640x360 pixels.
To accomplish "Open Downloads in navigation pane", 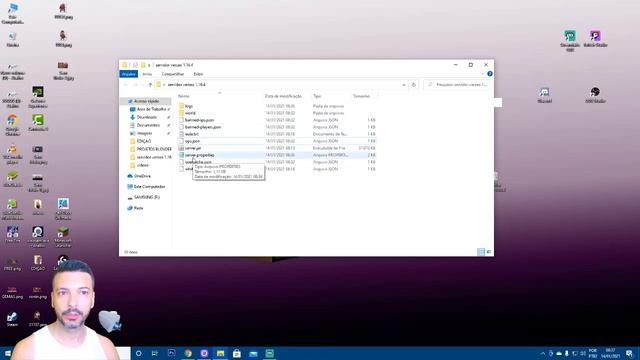I will (146, 117).
